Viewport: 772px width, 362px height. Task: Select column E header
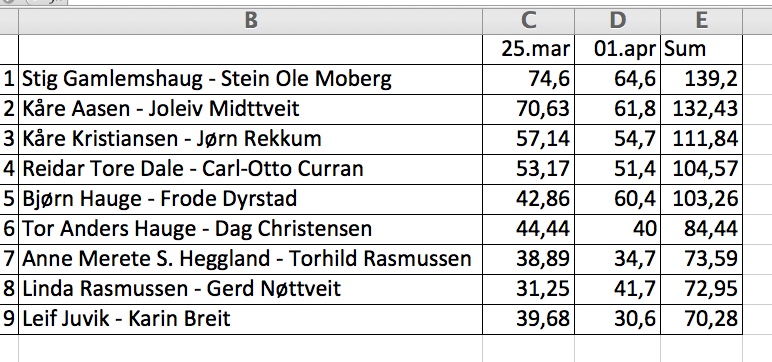point(701,21)
